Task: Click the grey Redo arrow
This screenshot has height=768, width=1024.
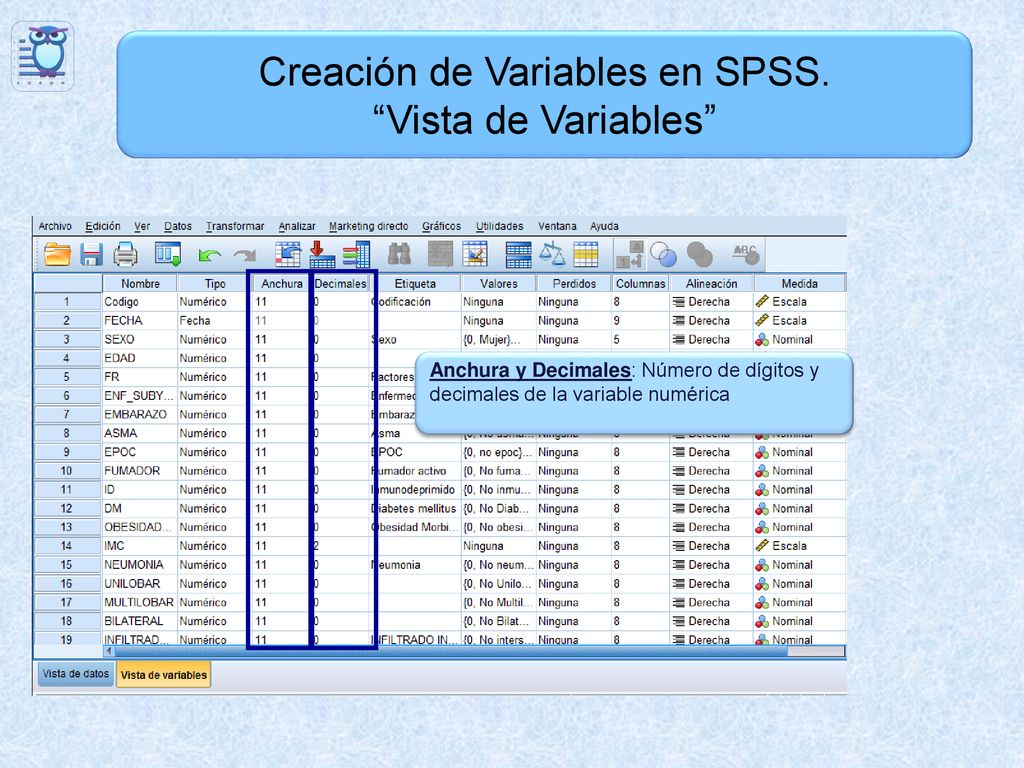Action: [245, 255]
